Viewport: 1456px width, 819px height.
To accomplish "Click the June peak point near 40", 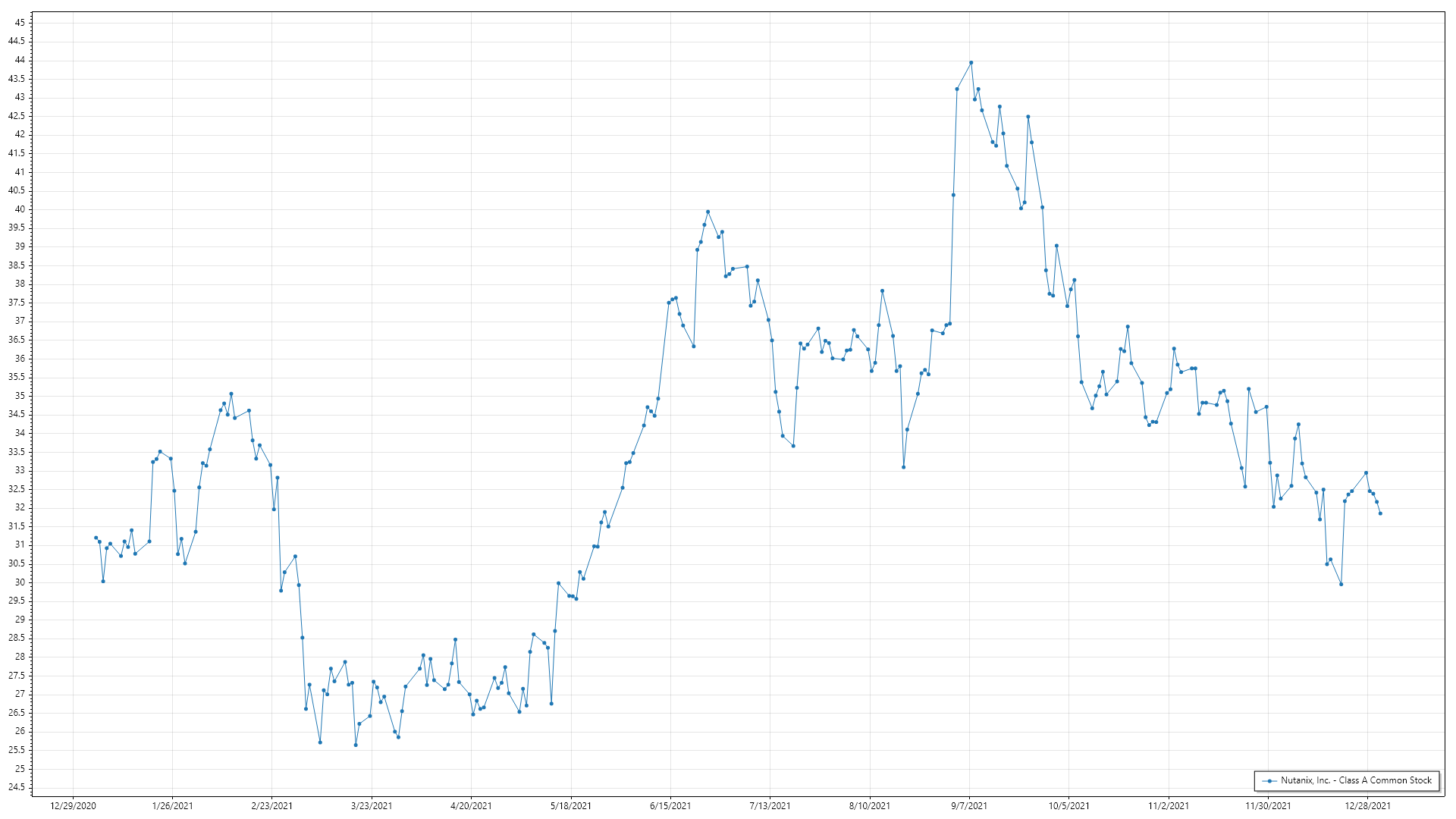I will [708, 212].
